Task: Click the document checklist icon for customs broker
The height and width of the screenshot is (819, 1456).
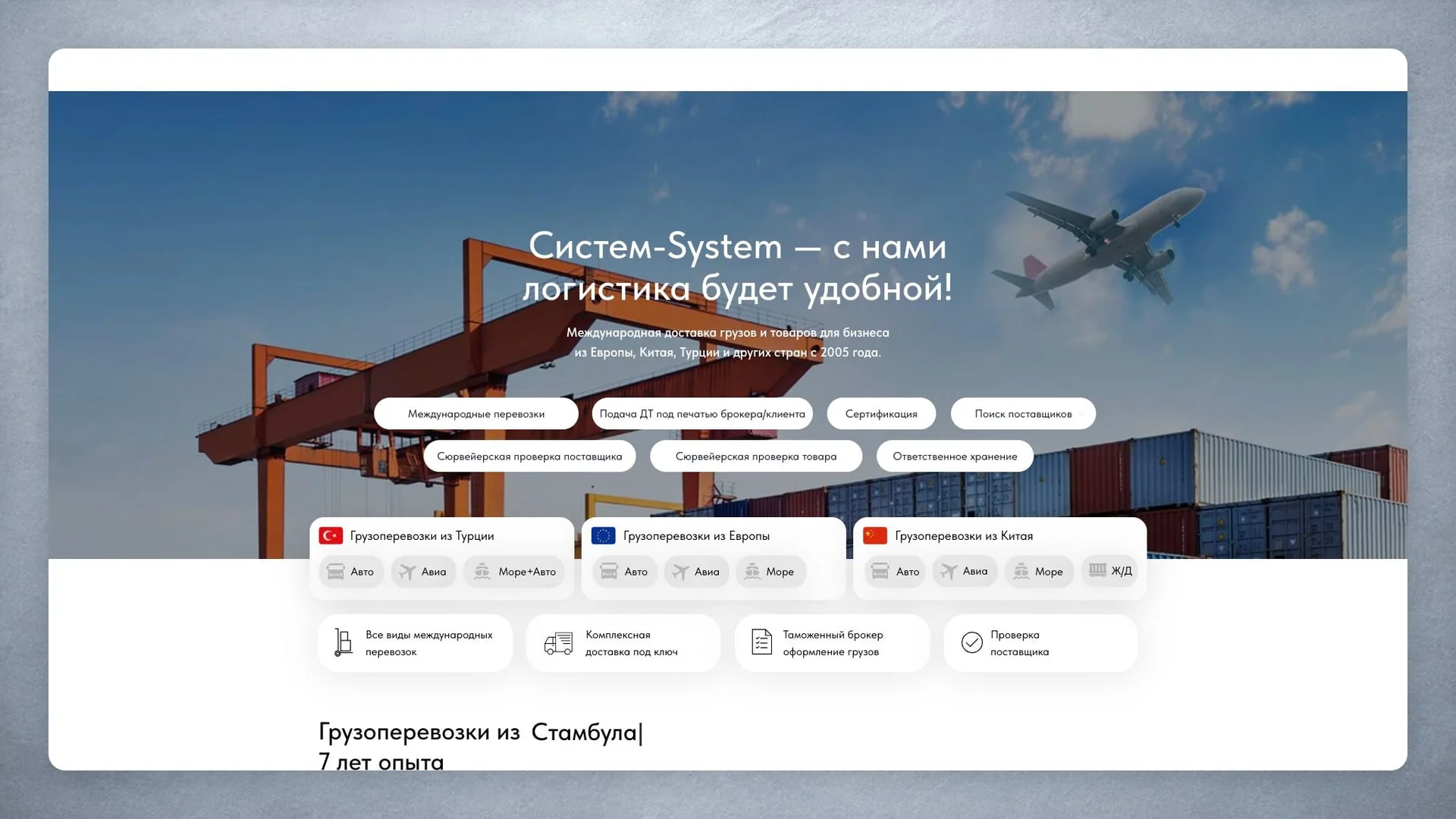Action: pyautogui.click(x=761, y=642)
